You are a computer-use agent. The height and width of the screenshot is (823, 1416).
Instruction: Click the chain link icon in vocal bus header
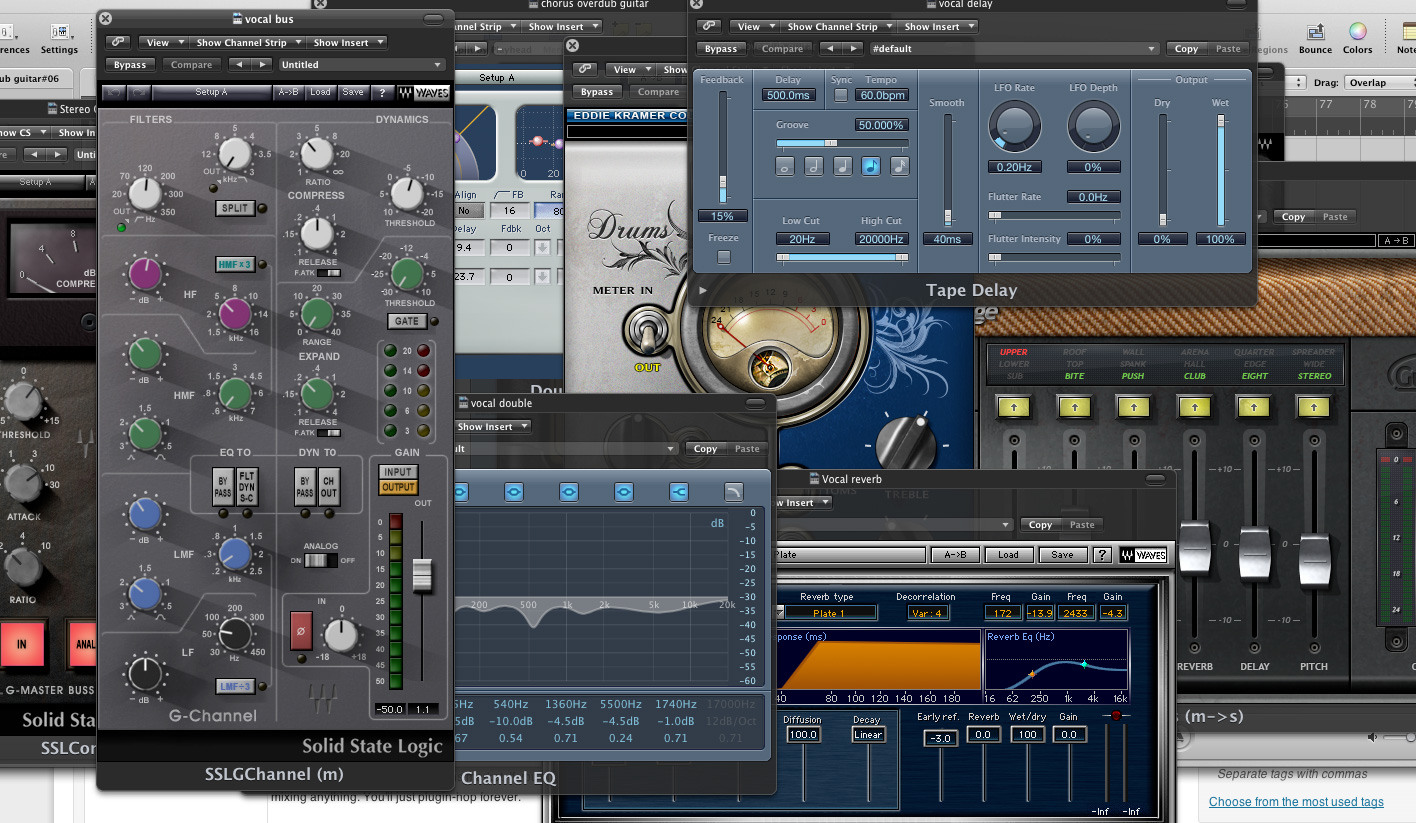pyautogui.click(x=117, y=42)
